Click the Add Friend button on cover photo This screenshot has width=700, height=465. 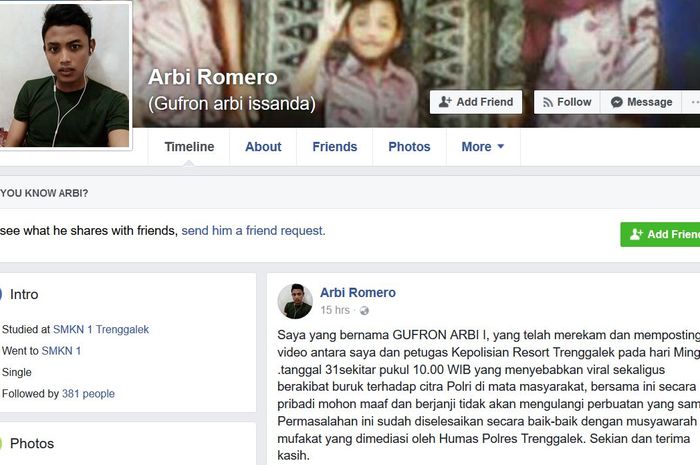pos(476,102)
